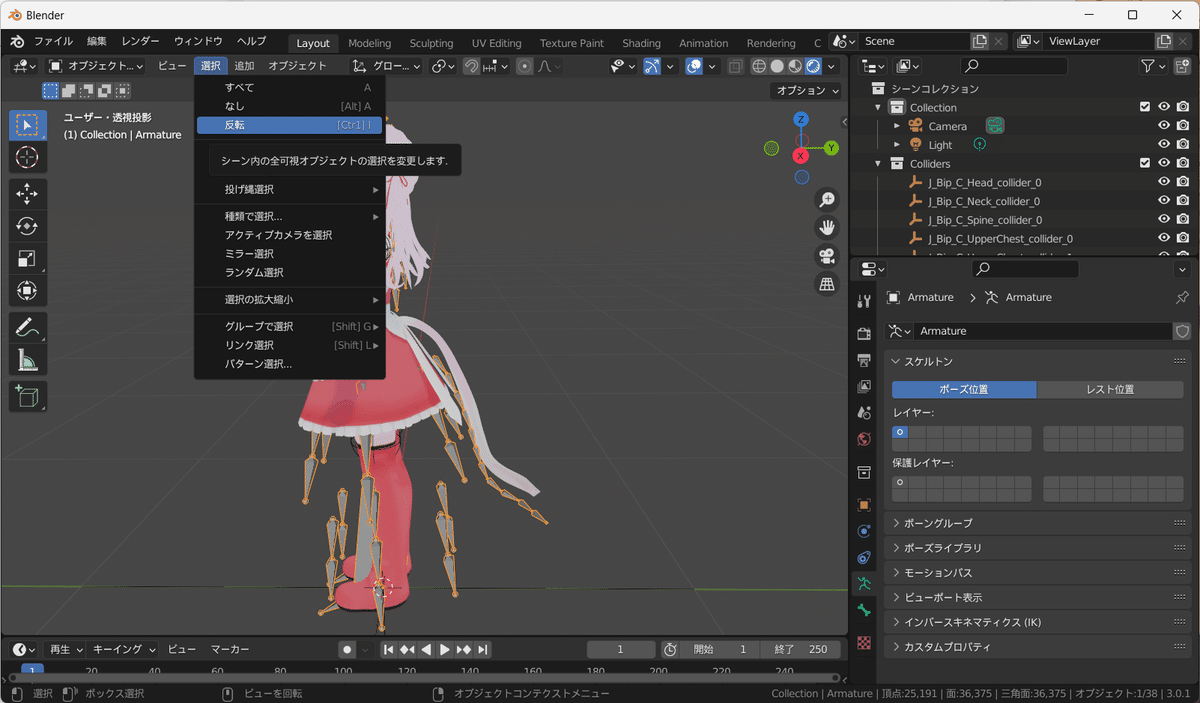Toggle viewport visibility of the Camera object
The image size is (1200, 703).
[1164, 126]
